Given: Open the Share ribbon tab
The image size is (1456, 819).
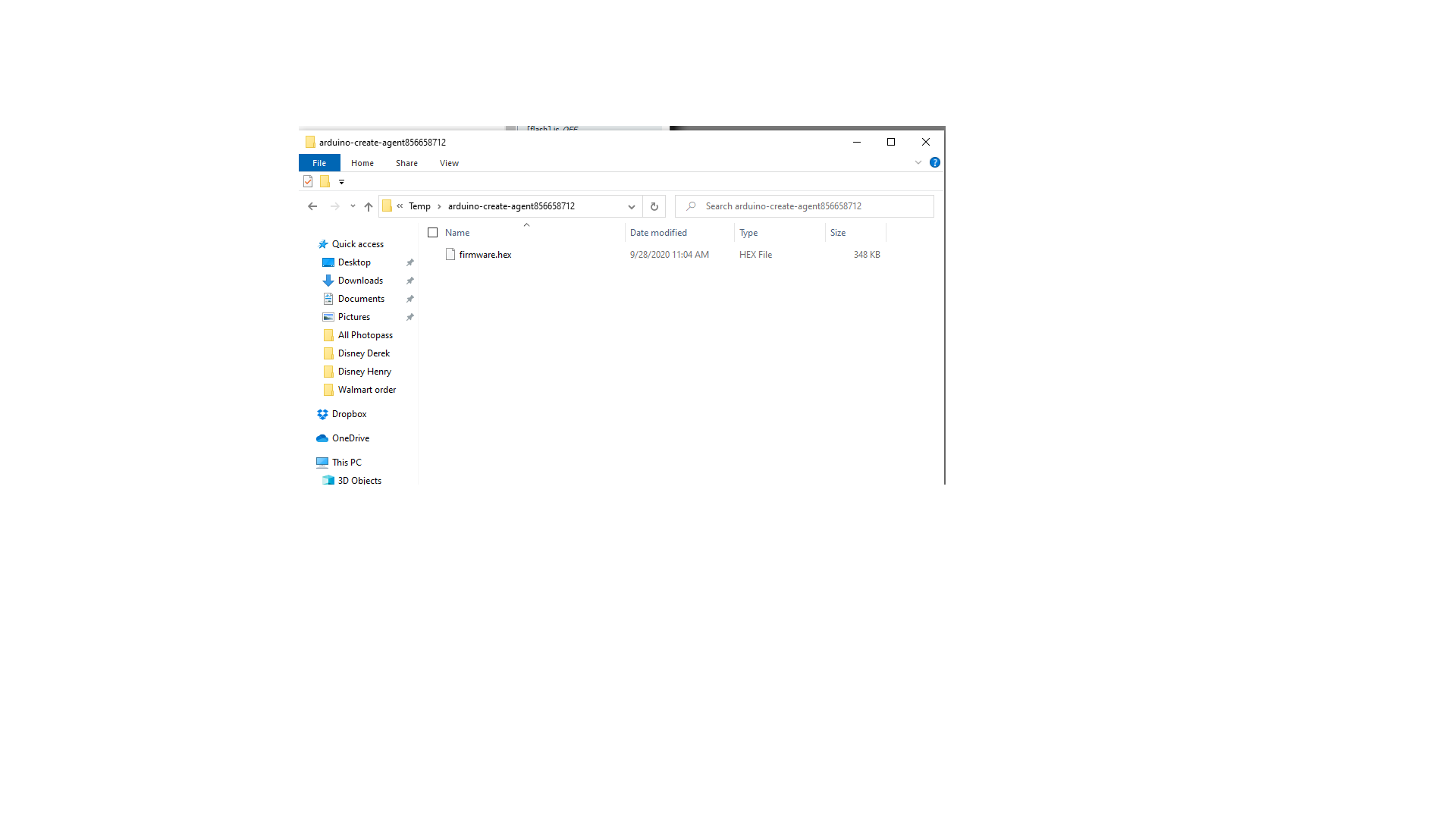Looking at the screenshot, I should tap(406, 163).
